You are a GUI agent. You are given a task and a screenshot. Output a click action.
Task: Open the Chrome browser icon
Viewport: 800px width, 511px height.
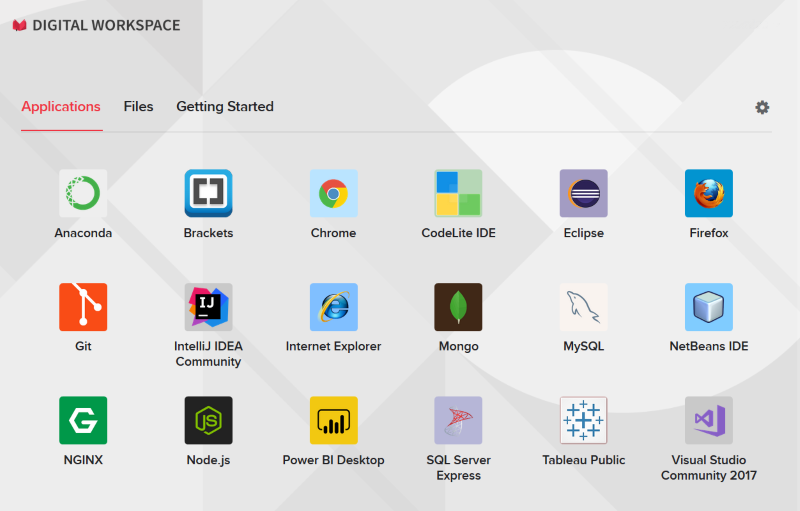[334, 193]
